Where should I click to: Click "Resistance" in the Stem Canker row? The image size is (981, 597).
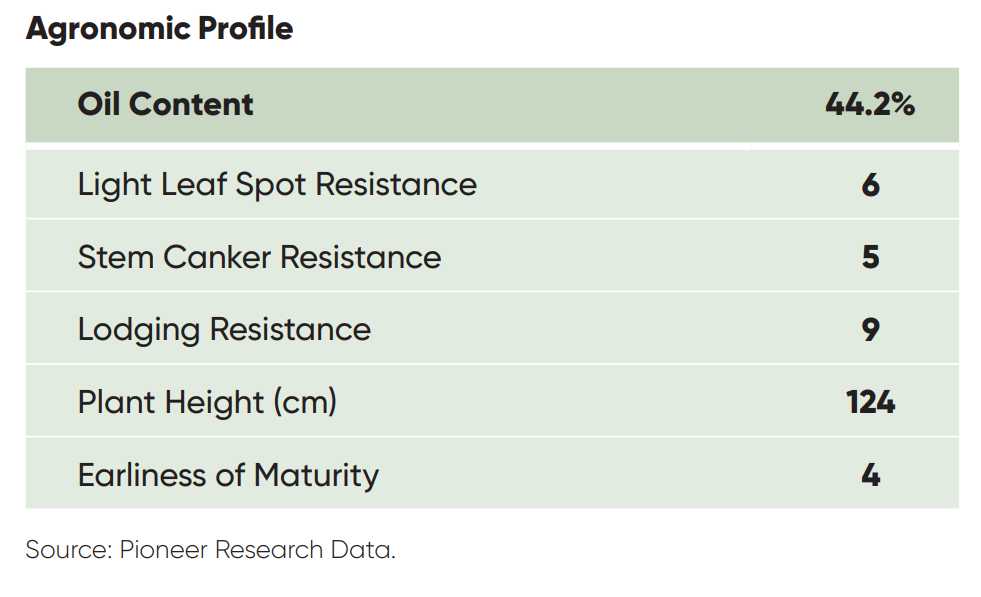361,257
